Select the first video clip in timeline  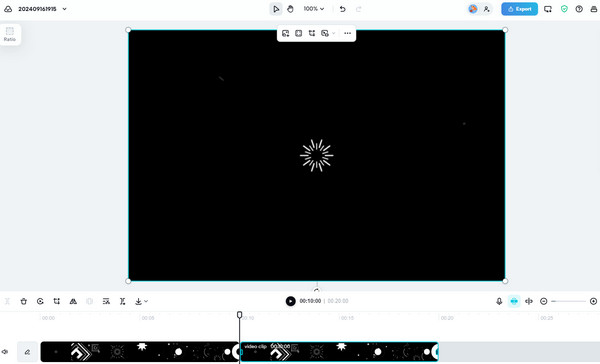(x=140, y=352)
